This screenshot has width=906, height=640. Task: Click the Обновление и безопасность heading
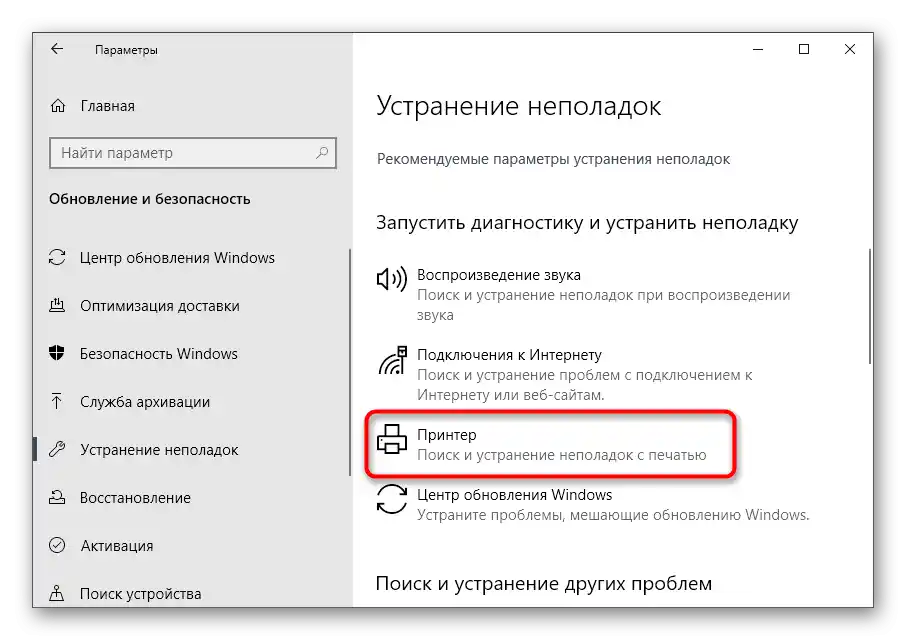pyautogui.click(x=150, y=199)
